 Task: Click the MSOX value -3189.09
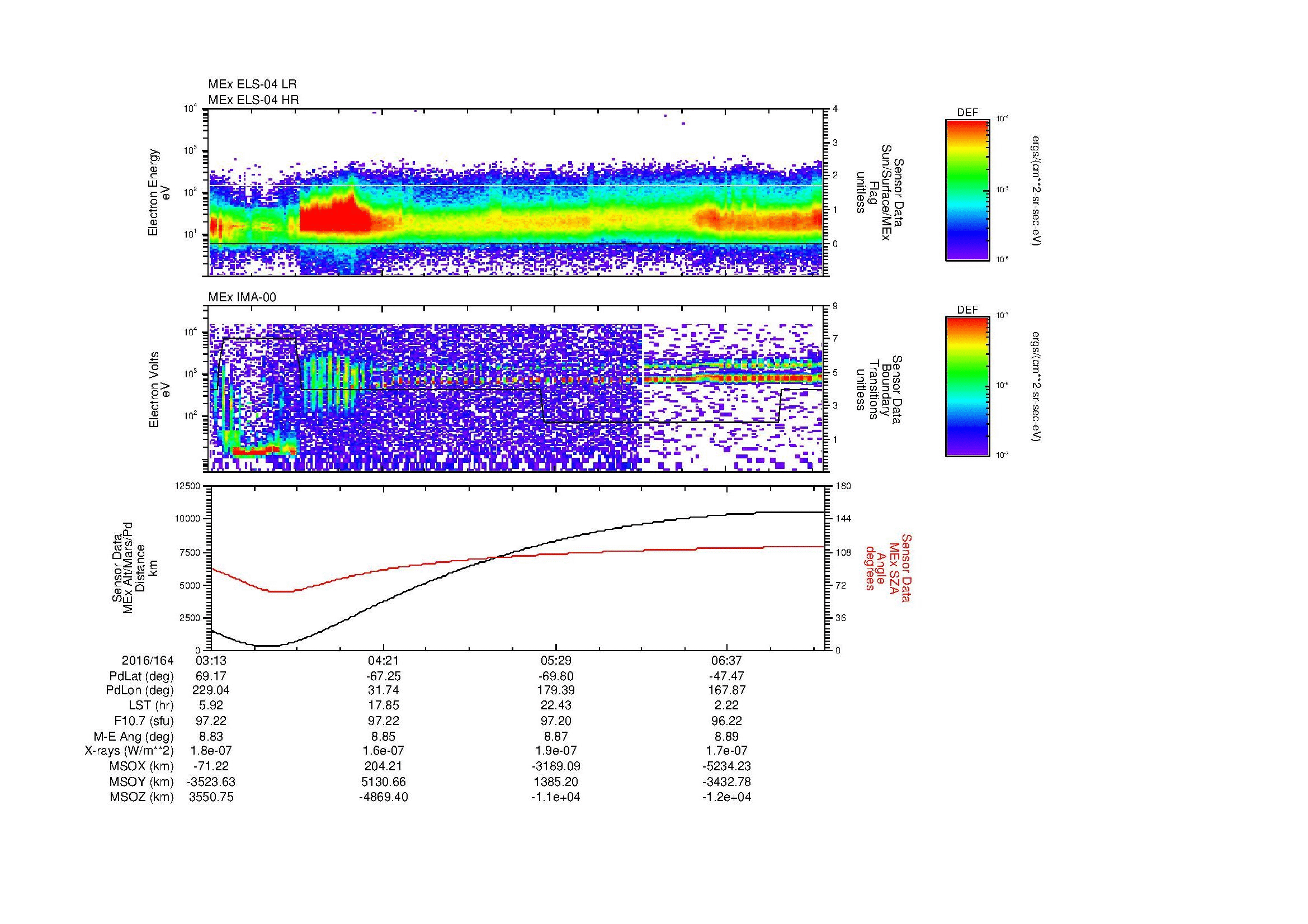[x=555, y=766]
